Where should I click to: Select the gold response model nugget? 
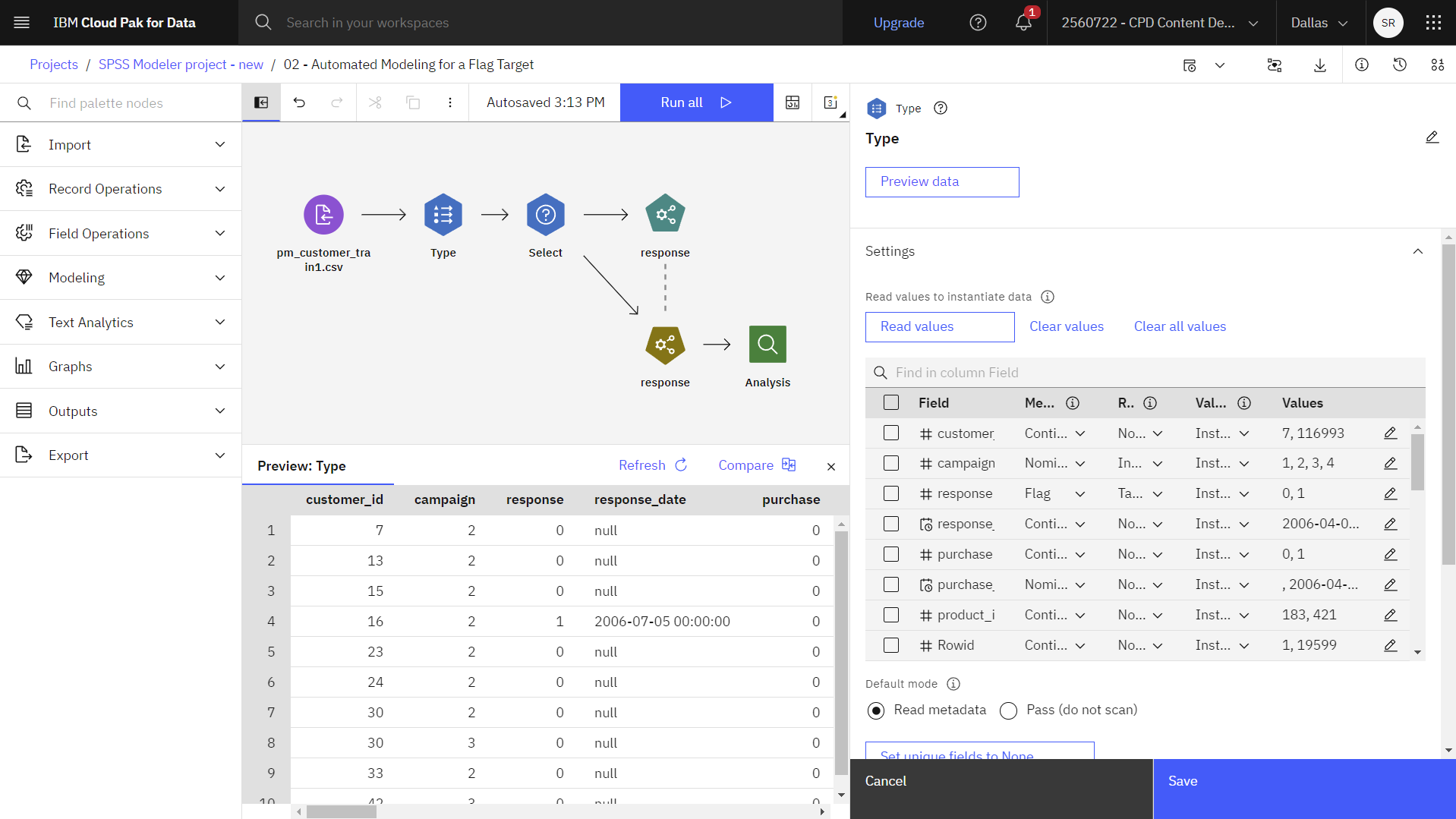point(665,345)
